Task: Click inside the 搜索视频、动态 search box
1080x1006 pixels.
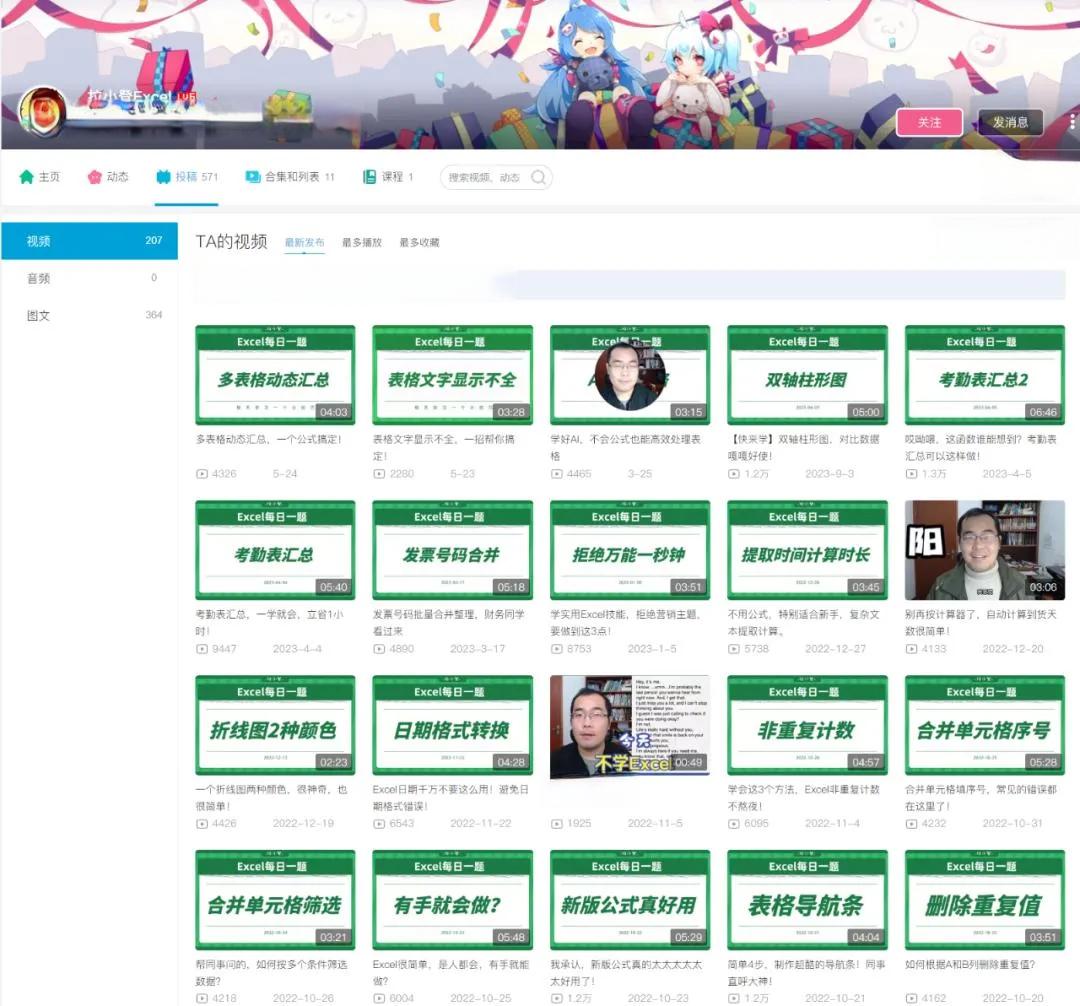Action: [484, 178]
